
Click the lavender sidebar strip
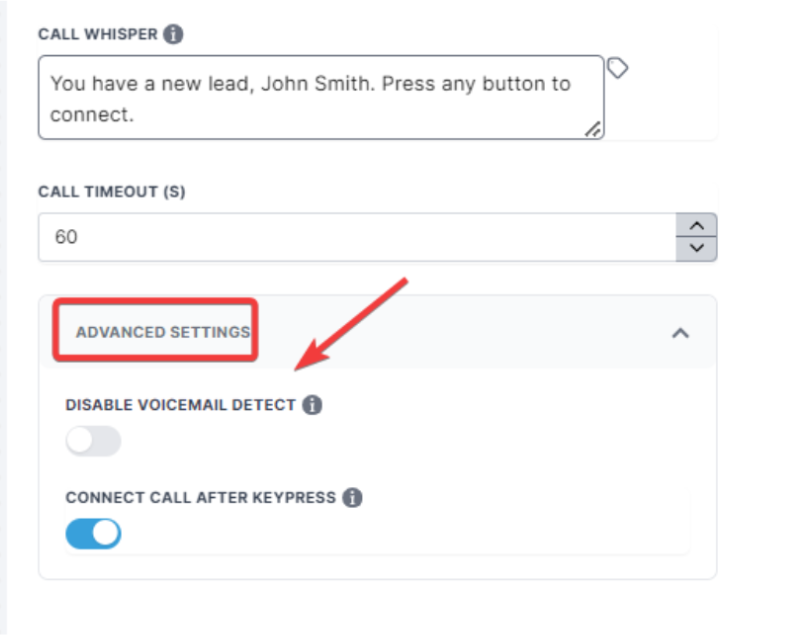[3, 320]
